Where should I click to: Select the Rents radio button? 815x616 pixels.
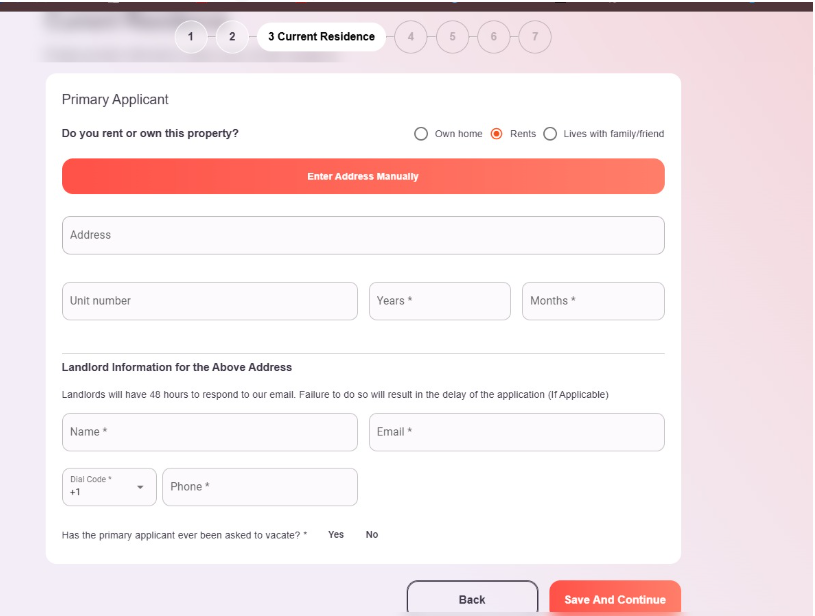point(496,134)
